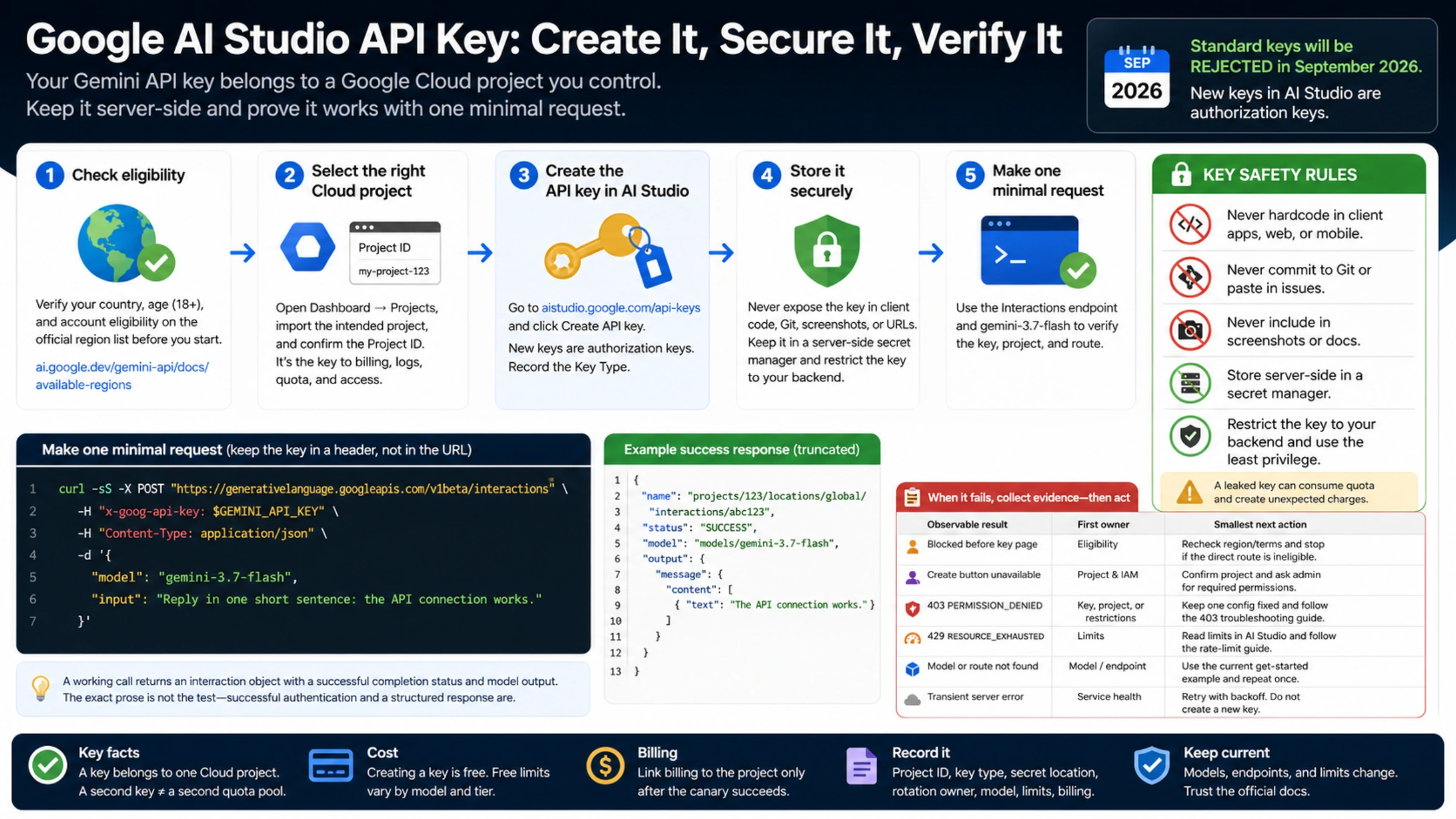This screenshot has width=1456, height=819.
Task: Click the Model / endpoint cell
Action: (1107, 666)
